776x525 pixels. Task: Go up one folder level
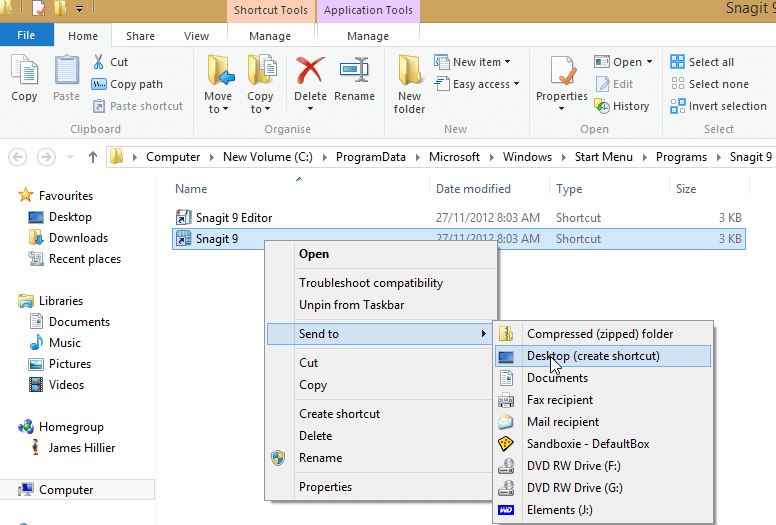point(93,157)
